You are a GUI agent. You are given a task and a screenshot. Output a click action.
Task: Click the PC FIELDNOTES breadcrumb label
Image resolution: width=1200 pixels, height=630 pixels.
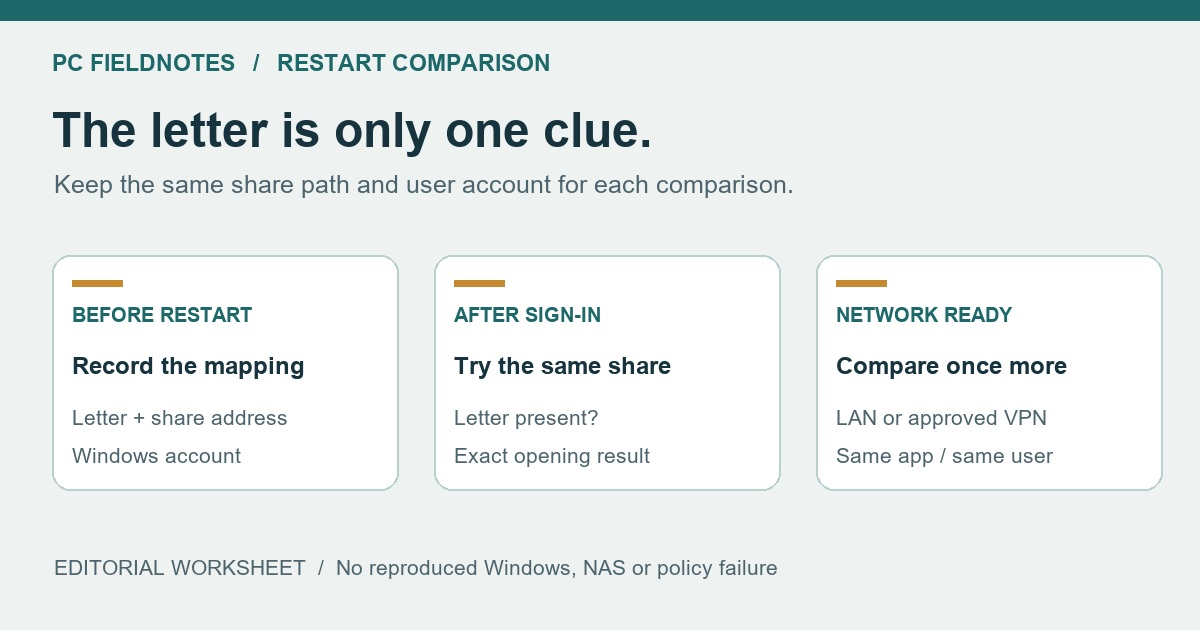click(144, 63)
